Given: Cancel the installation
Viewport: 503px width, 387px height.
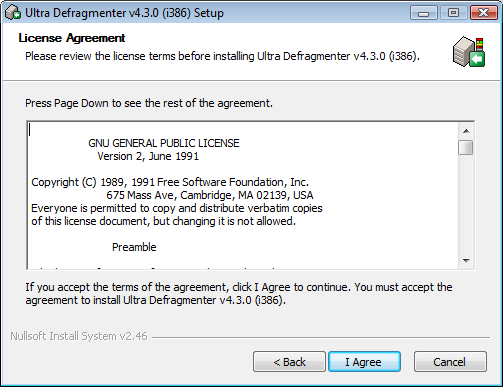Looking at the screenshot, I should pyautogui.click(x=450, y=362).
